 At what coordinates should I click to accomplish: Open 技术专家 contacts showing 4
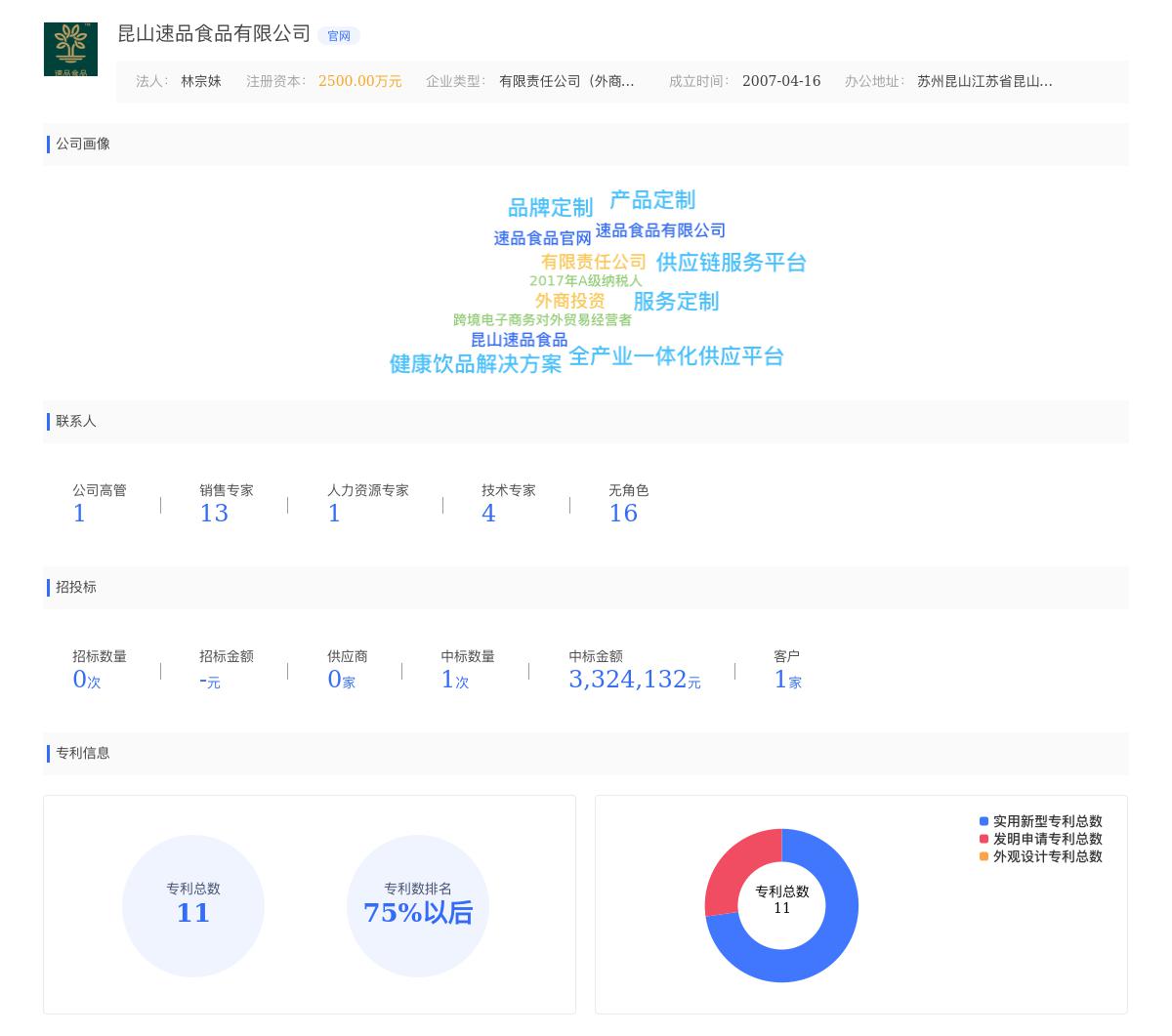488,513
